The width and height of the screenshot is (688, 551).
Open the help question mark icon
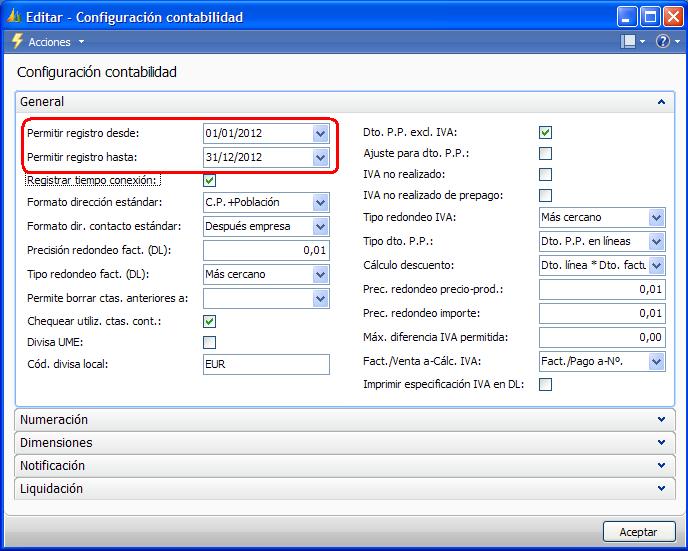(663, 42)
